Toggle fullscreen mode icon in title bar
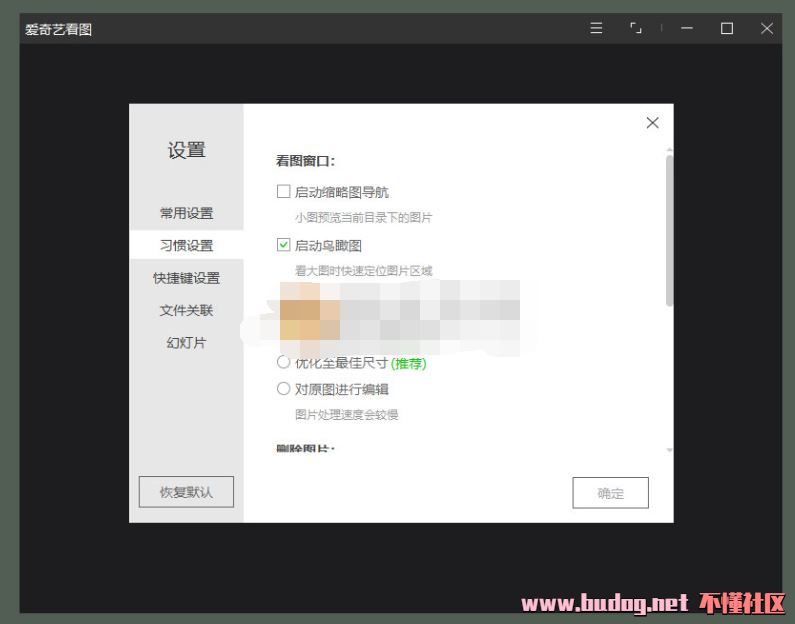Image resolution: width=795 pixels, height=624 pixels. 636,28
